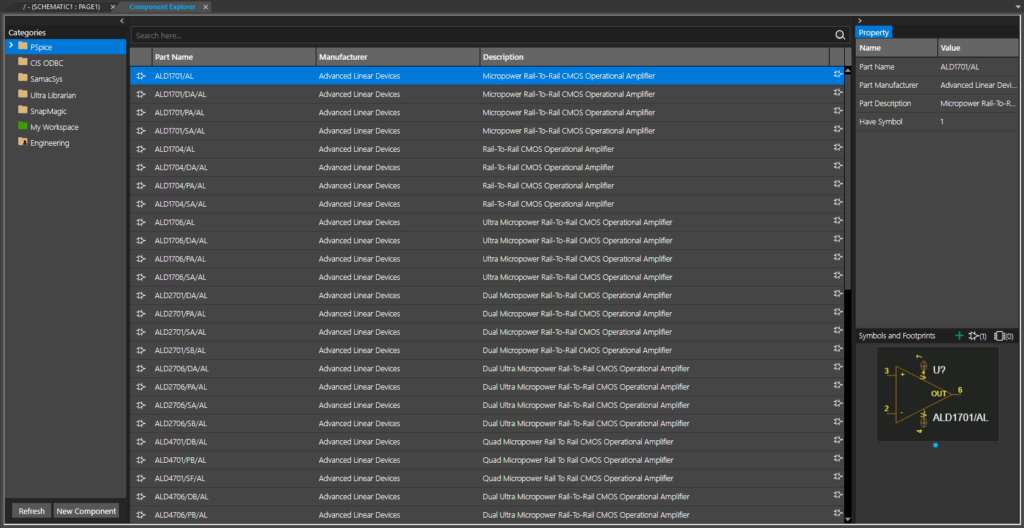Click the right symbol icon in ALD4701/SF/AL row
The width and height of the screenshot is (1024, 528).
[838, 477]
